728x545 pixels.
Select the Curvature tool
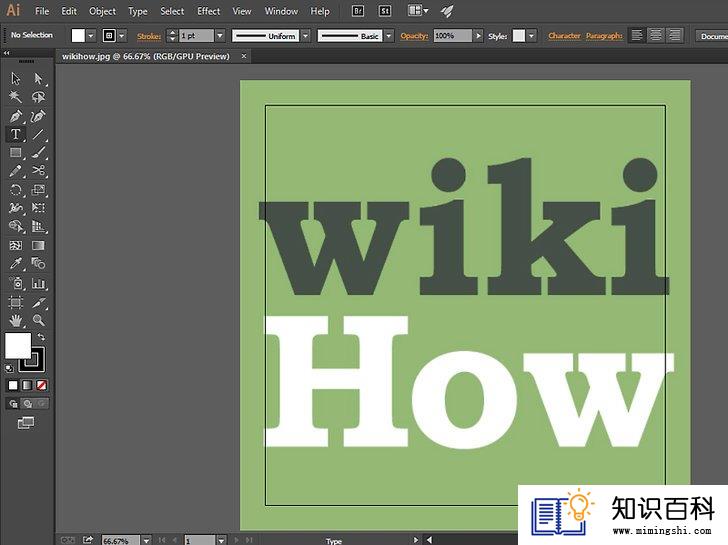pos(39,116)
